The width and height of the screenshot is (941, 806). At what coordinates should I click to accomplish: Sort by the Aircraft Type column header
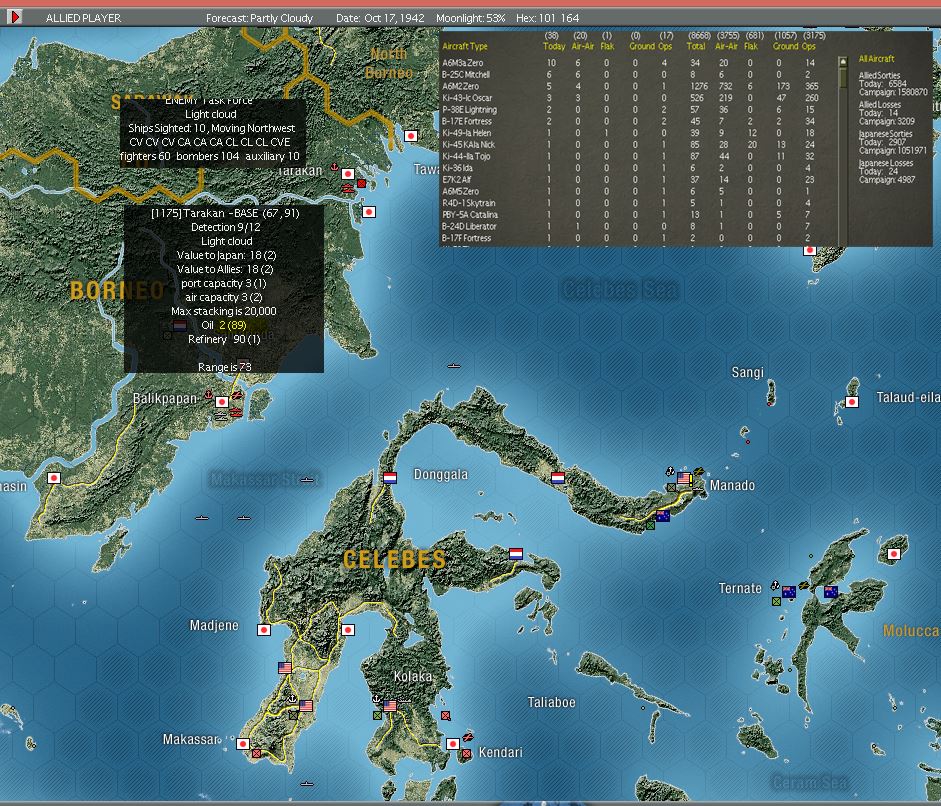(x=465, y=46)
